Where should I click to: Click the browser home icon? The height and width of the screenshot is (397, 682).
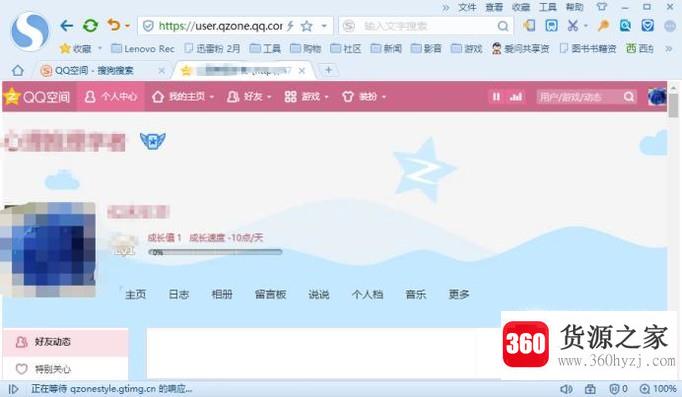(x=17, y=70)
